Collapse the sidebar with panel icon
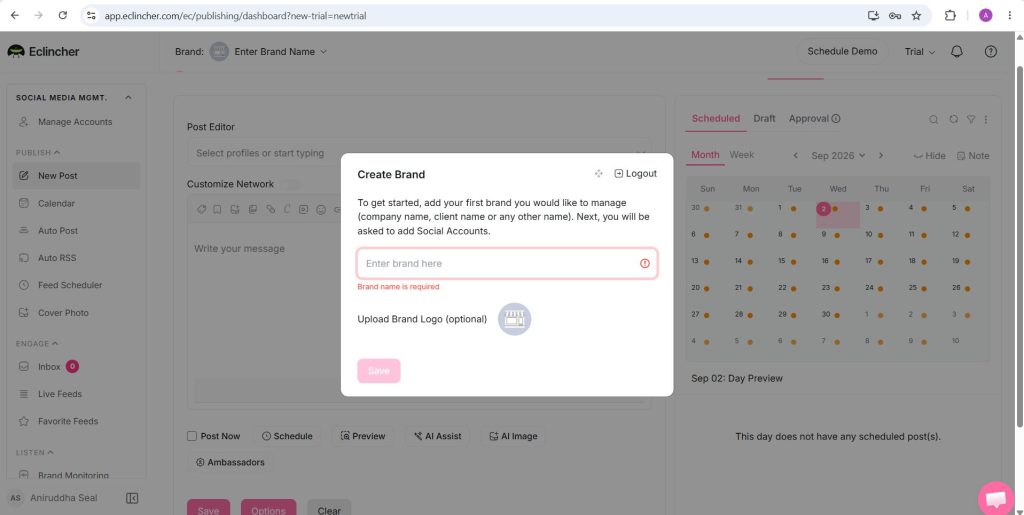Image resolution: width=1024 pixels, height=515 pixels. [x=132, y=498]
